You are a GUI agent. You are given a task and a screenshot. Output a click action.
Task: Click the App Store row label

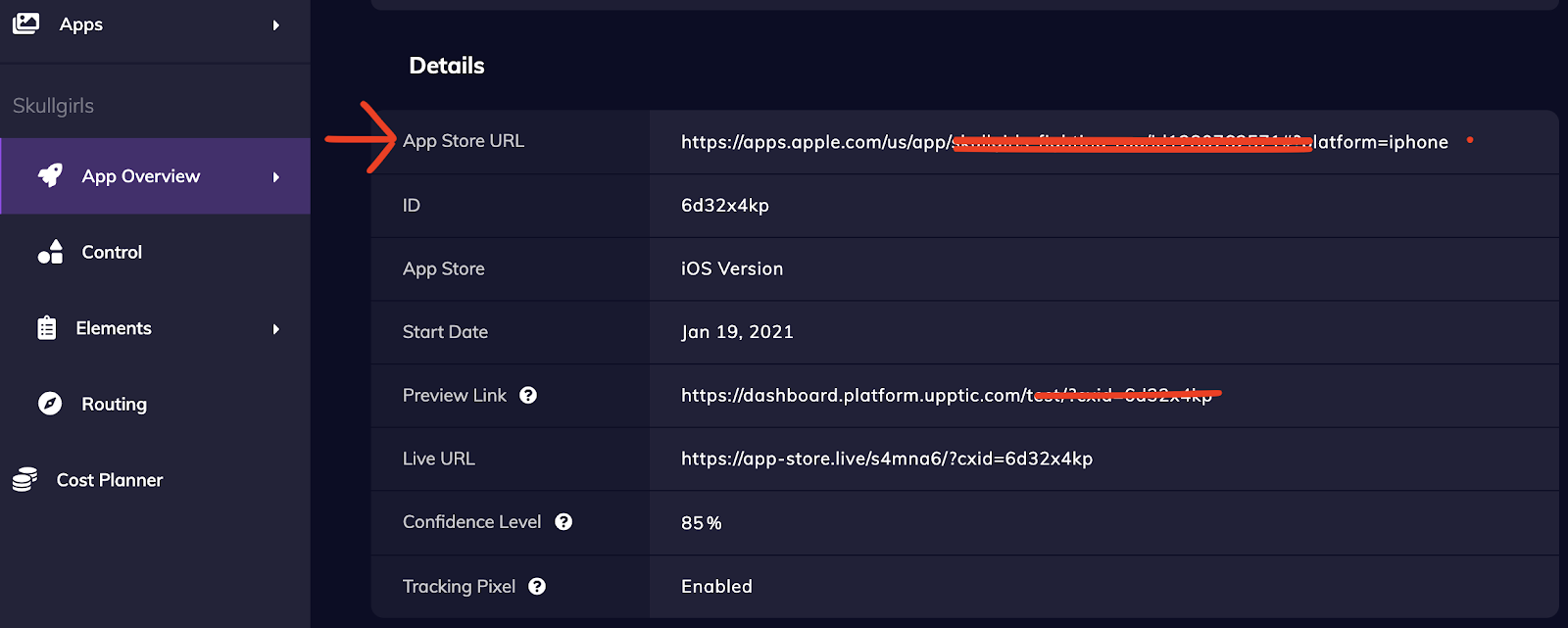444,268
